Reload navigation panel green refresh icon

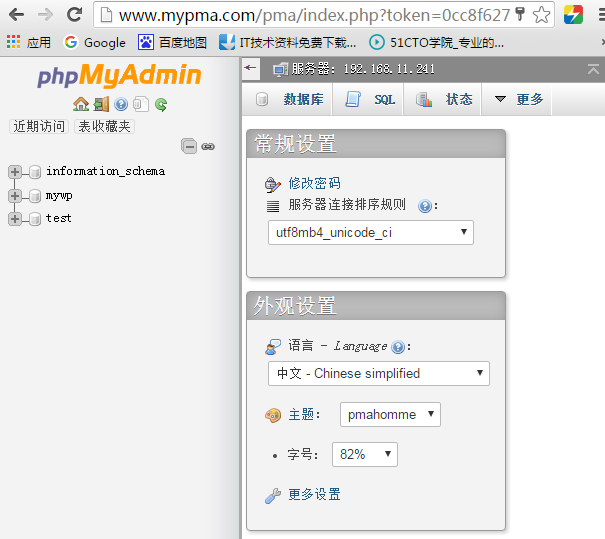pos(161,105)
